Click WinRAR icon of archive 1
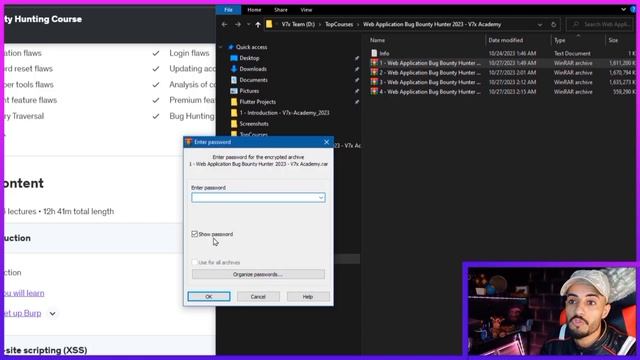640x360 pixels. pos(374,63)
